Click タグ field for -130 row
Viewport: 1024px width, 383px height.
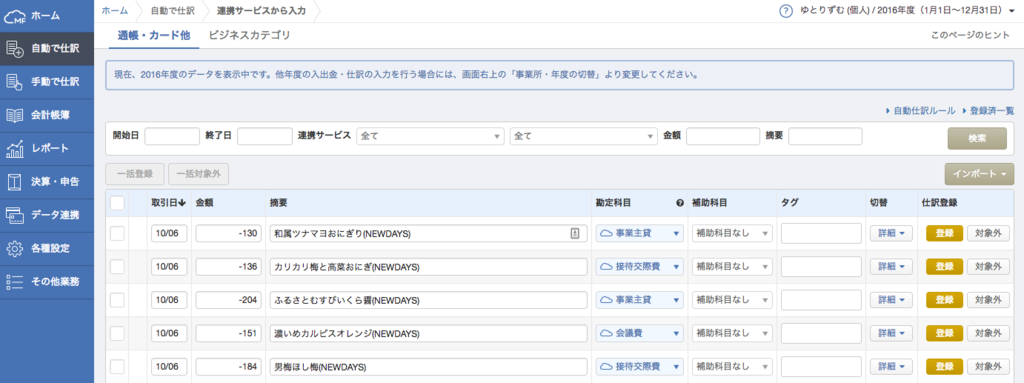point(821,233)
